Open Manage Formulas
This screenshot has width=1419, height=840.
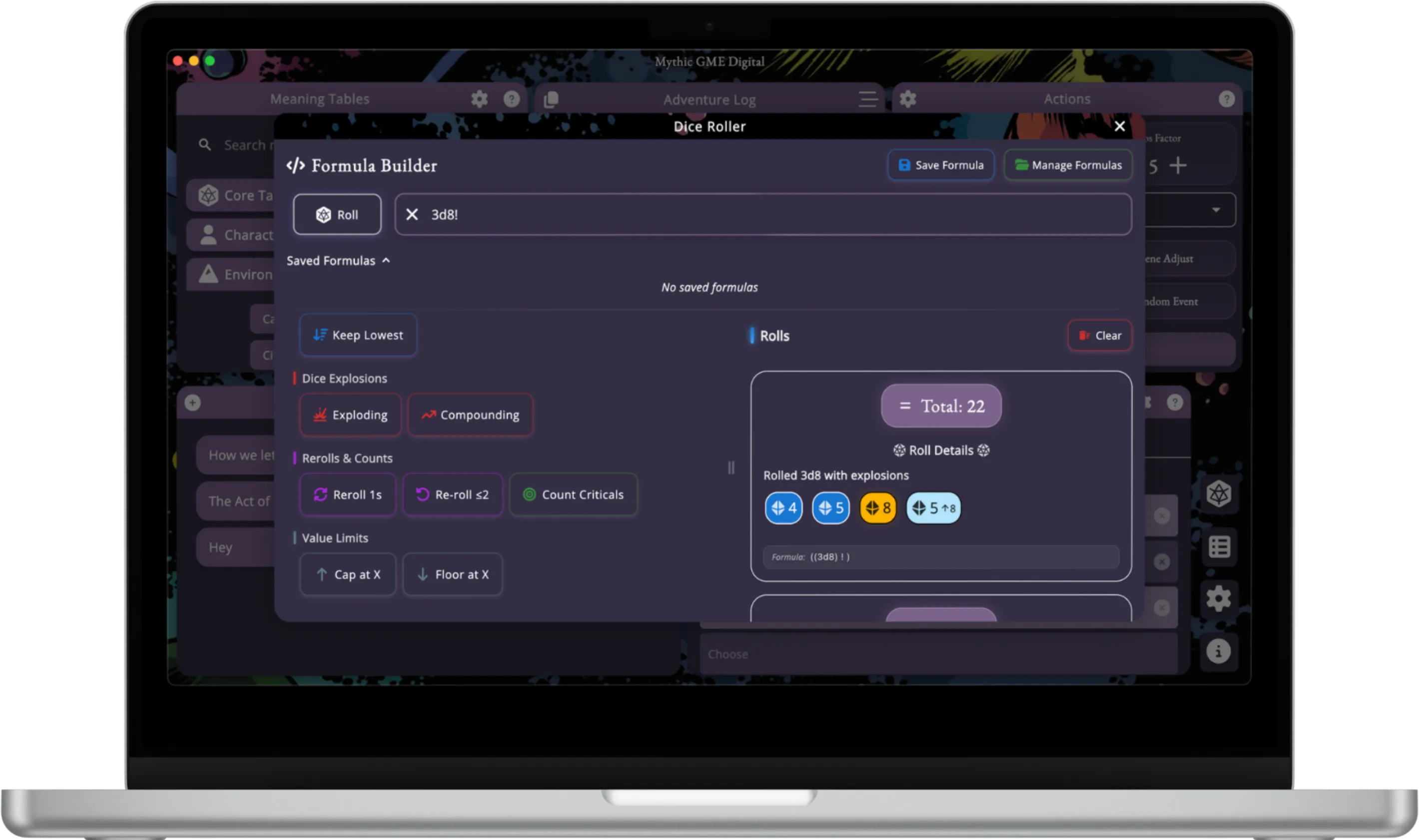click(x=1068, y=165)
